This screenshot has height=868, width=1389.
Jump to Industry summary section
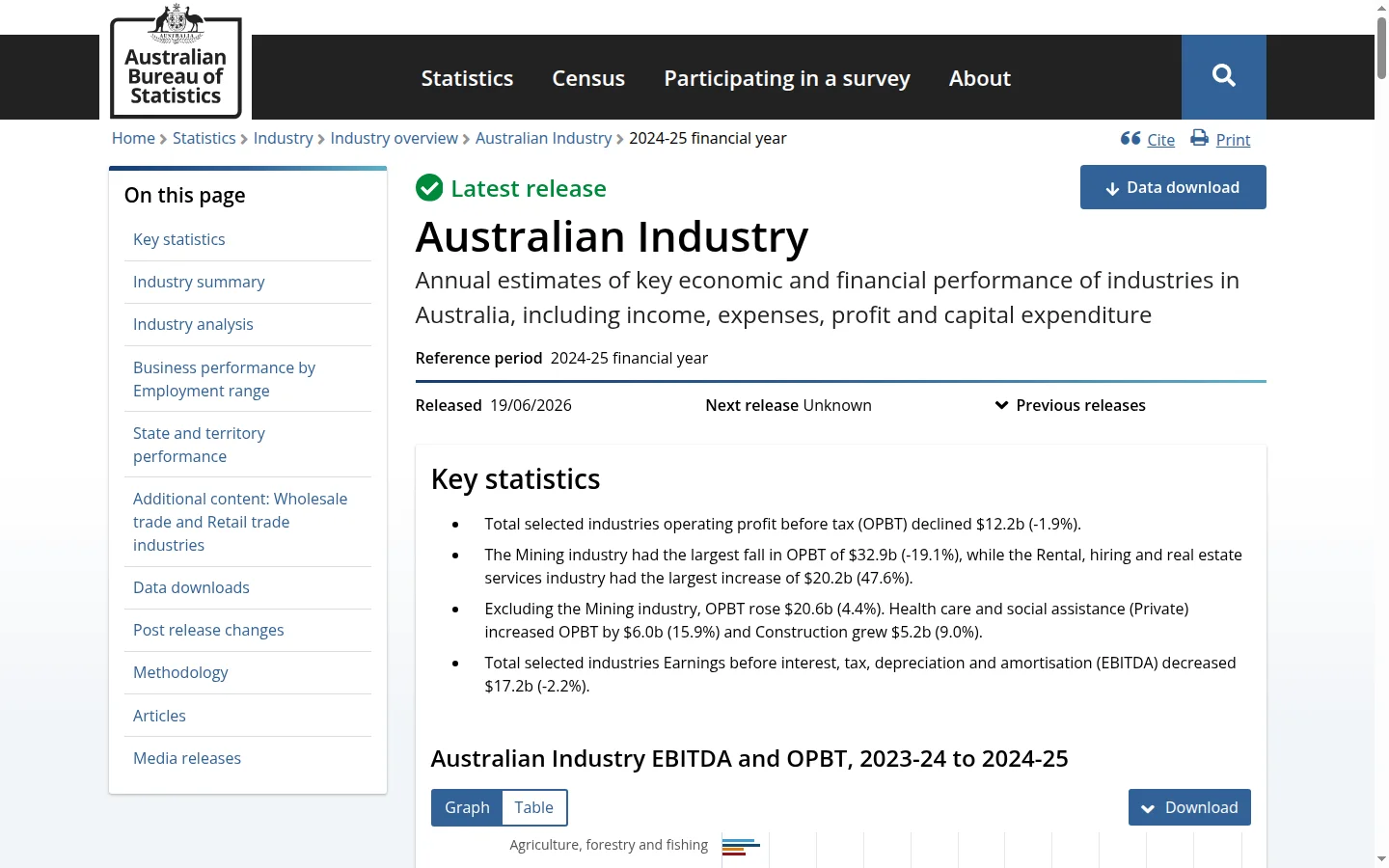coord(199,282)
